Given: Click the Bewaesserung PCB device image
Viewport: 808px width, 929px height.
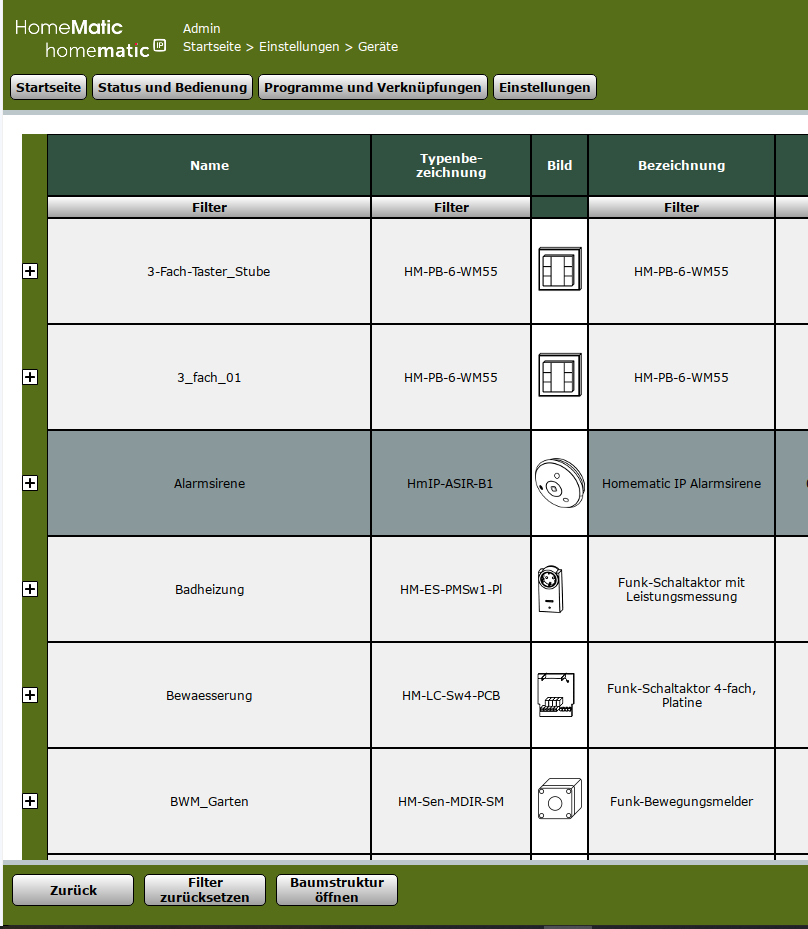Looking at the screenshot, I should (556, 694).
